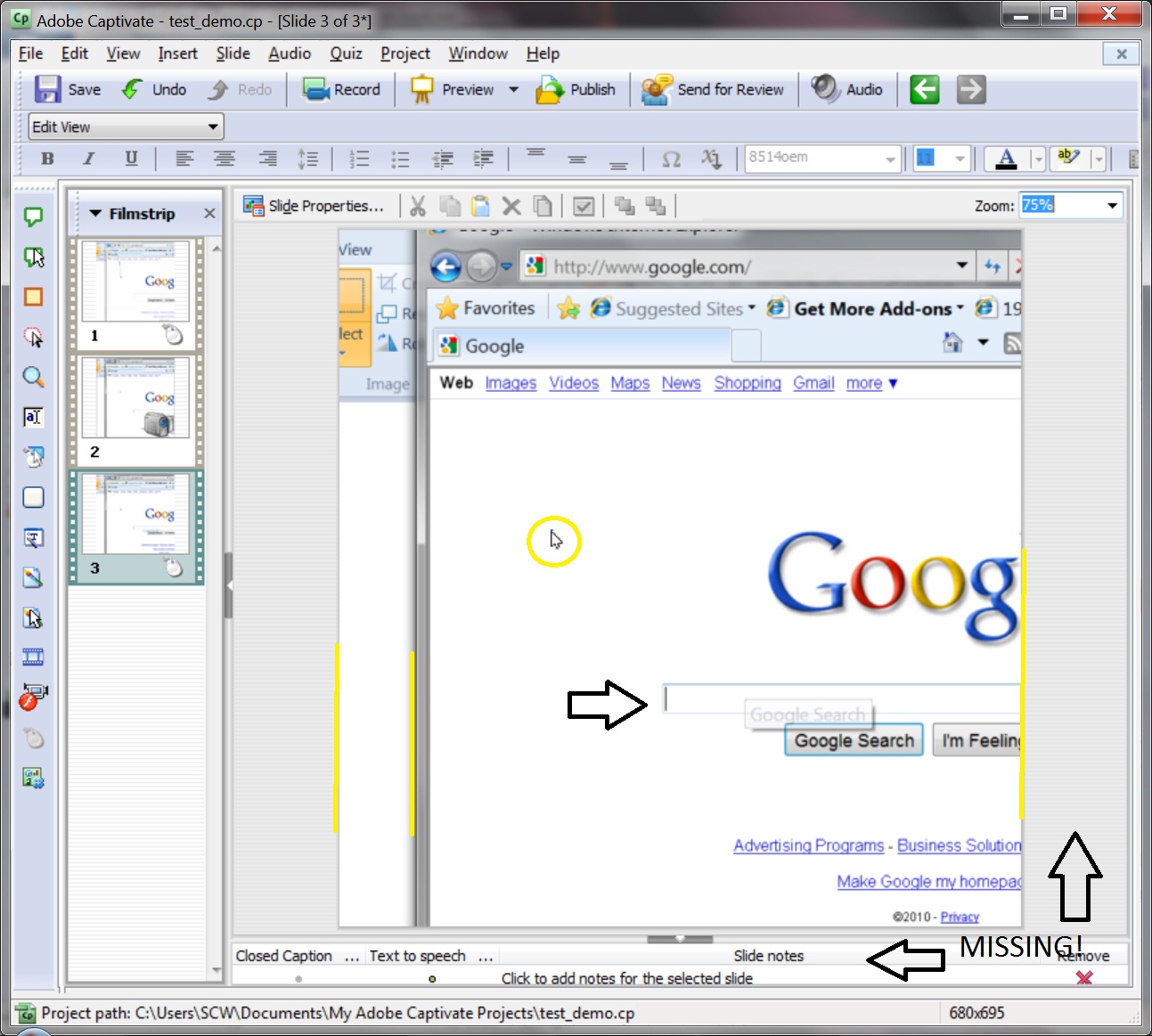The image size is (1152, 1036).
Task: Select the Highlight Box tool
Action: coord(33,297)
